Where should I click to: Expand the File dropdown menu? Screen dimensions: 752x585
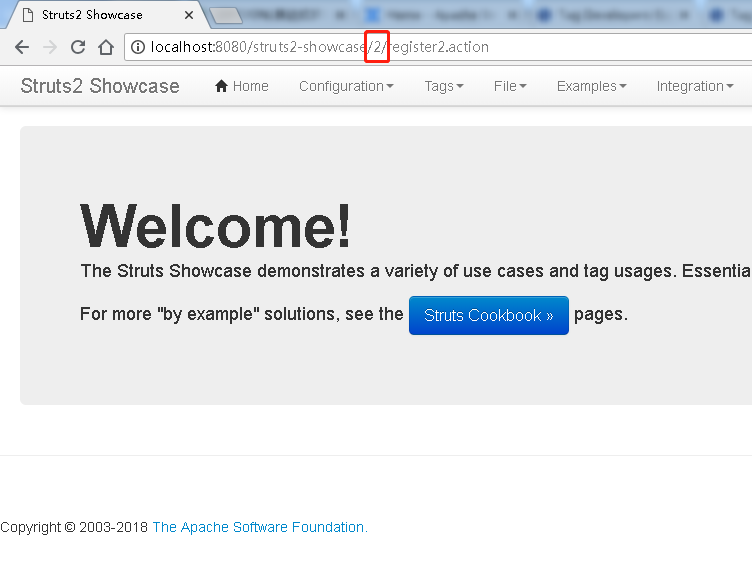coord(510,86)
